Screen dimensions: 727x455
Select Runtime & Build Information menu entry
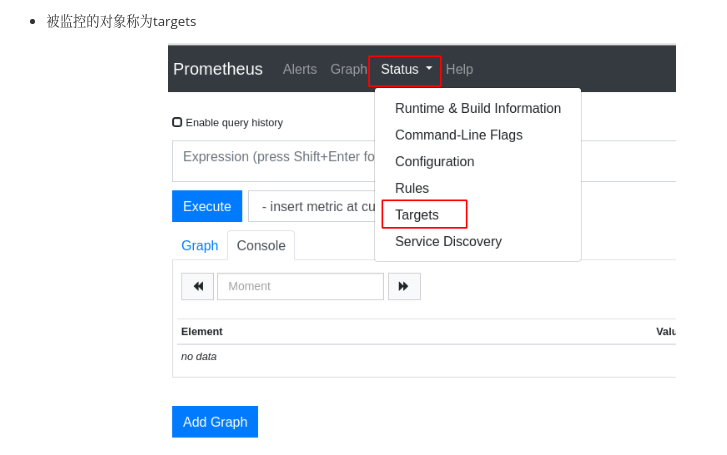pos(478,109)
